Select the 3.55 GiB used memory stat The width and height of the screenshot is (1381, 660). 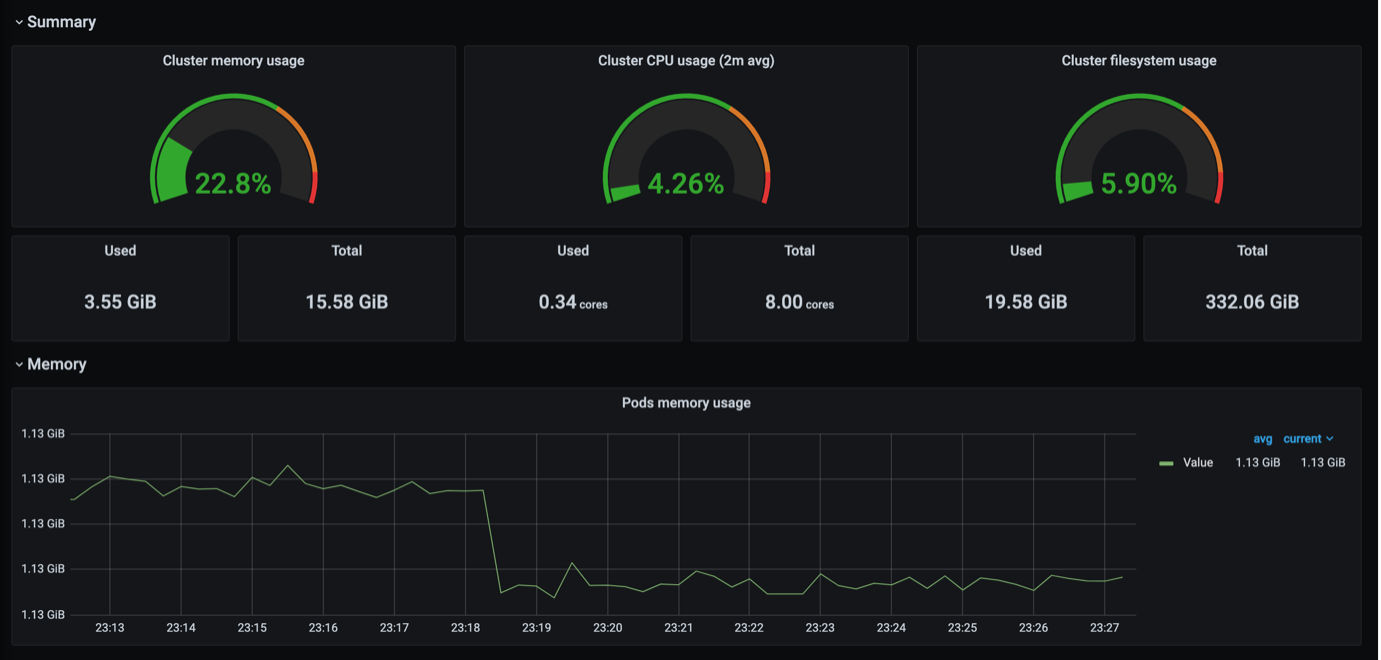[120, 302]
